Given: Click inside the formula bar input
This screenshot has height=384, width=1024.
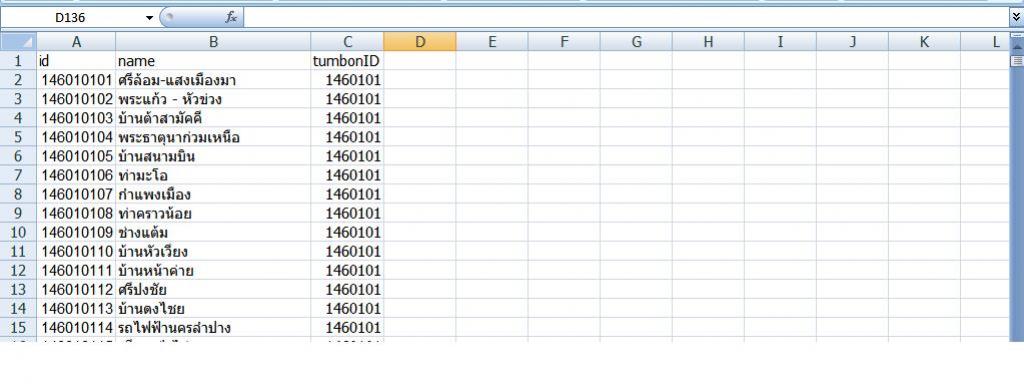Looking at the screenshot, I should [x=626, y=18].
